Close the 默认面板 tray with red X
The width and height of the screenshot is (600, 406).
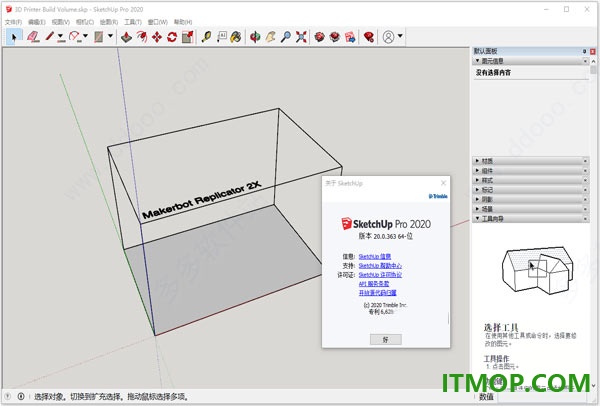click(593, 51)
